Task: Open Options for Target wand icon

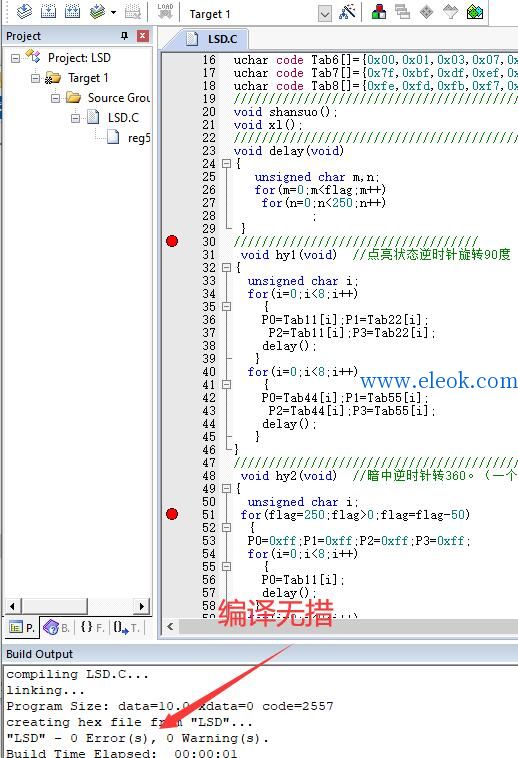Action: pos(347,12)
